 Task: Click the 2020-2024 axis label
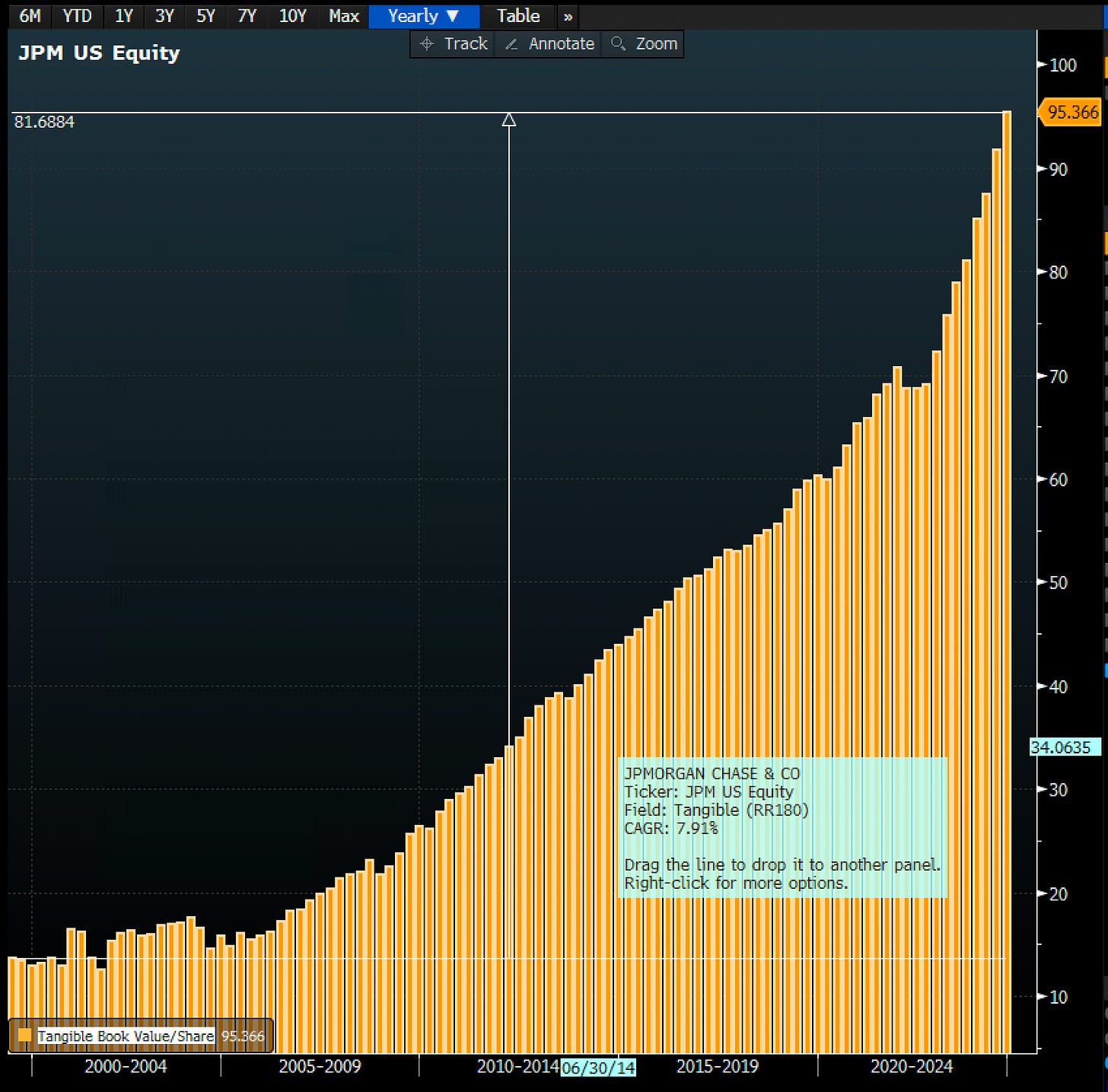pos(912,1066)
